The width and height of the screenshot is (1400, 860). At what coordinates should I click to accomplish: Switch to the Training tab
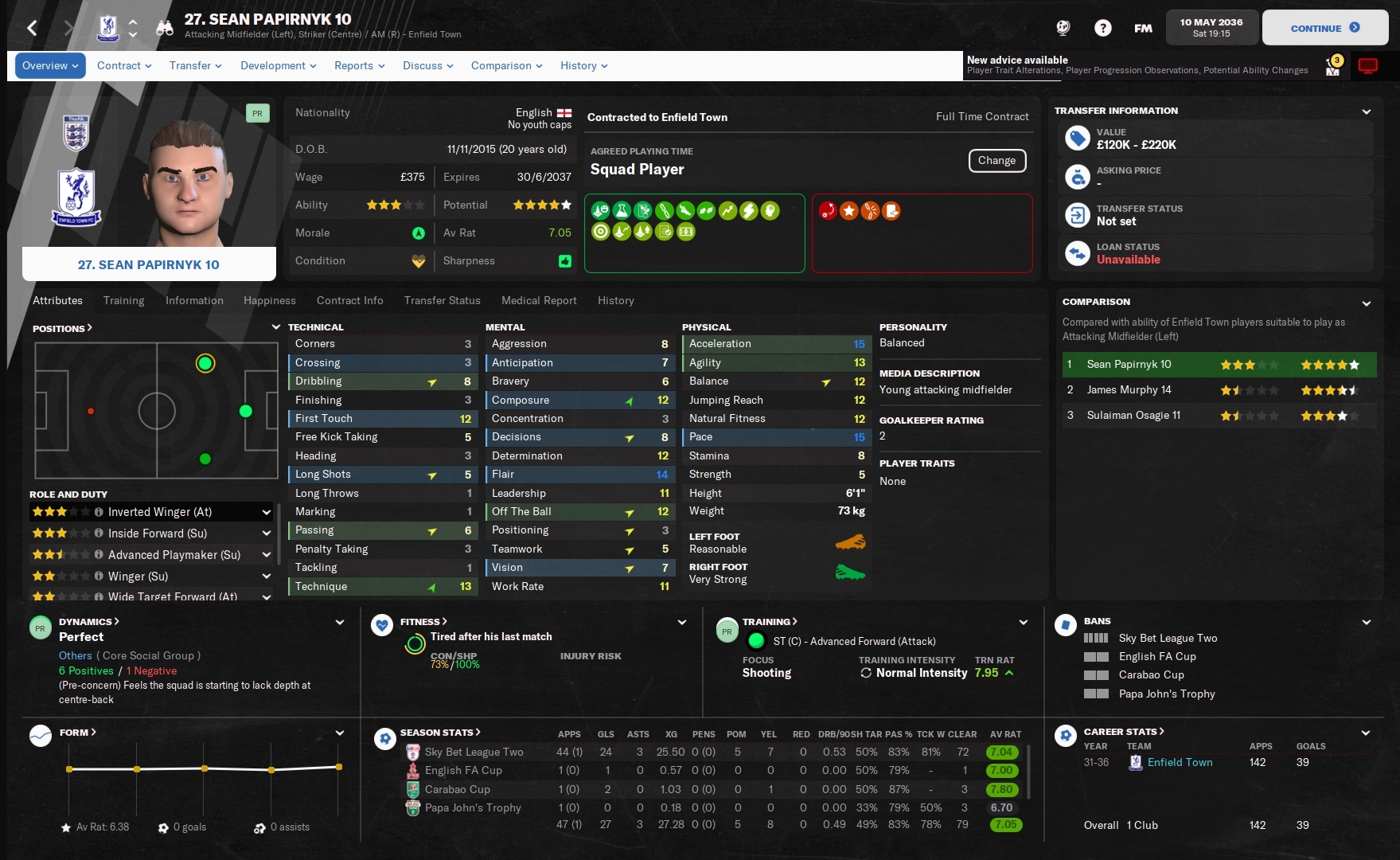[123, 301]
